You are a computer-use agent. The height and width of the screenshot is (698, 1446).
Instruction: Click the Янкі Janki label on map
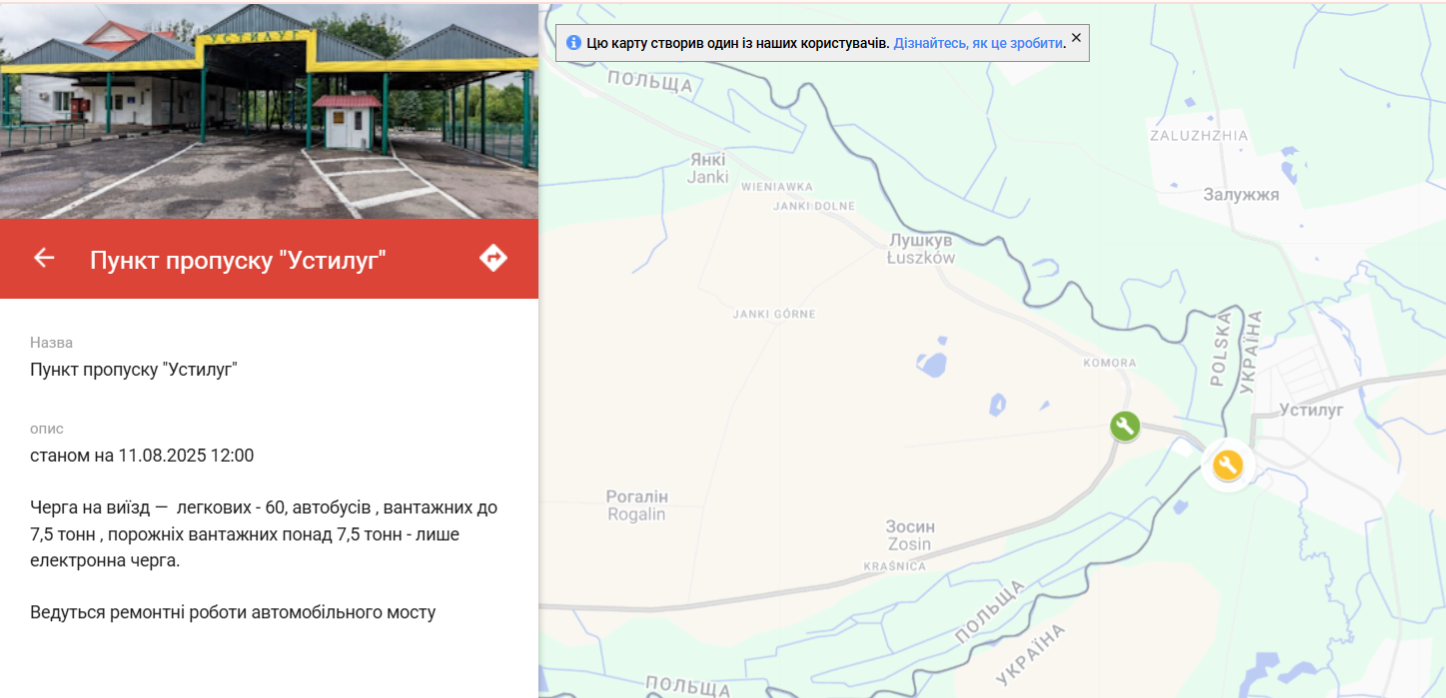[x=707, y=168]
